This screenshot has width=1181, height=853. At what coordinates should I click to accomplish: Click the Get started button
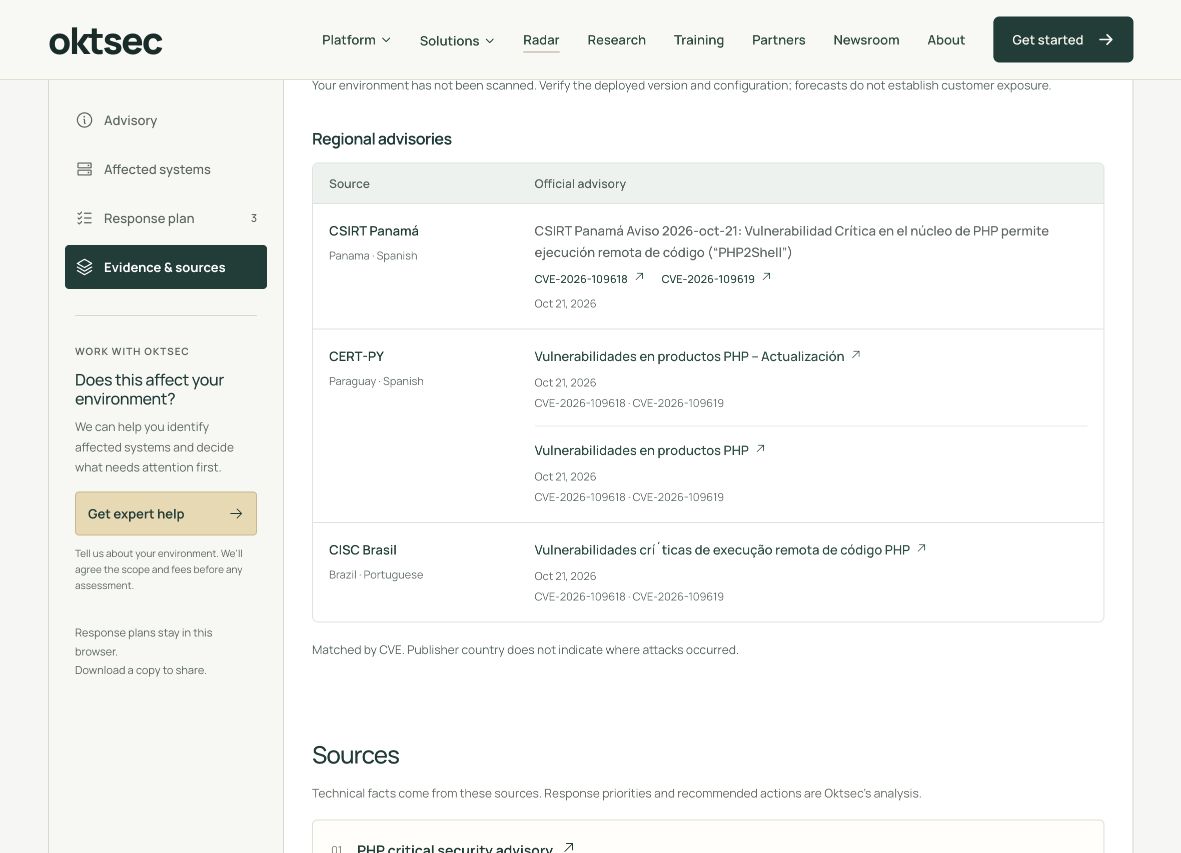[x=1063, y=39]
